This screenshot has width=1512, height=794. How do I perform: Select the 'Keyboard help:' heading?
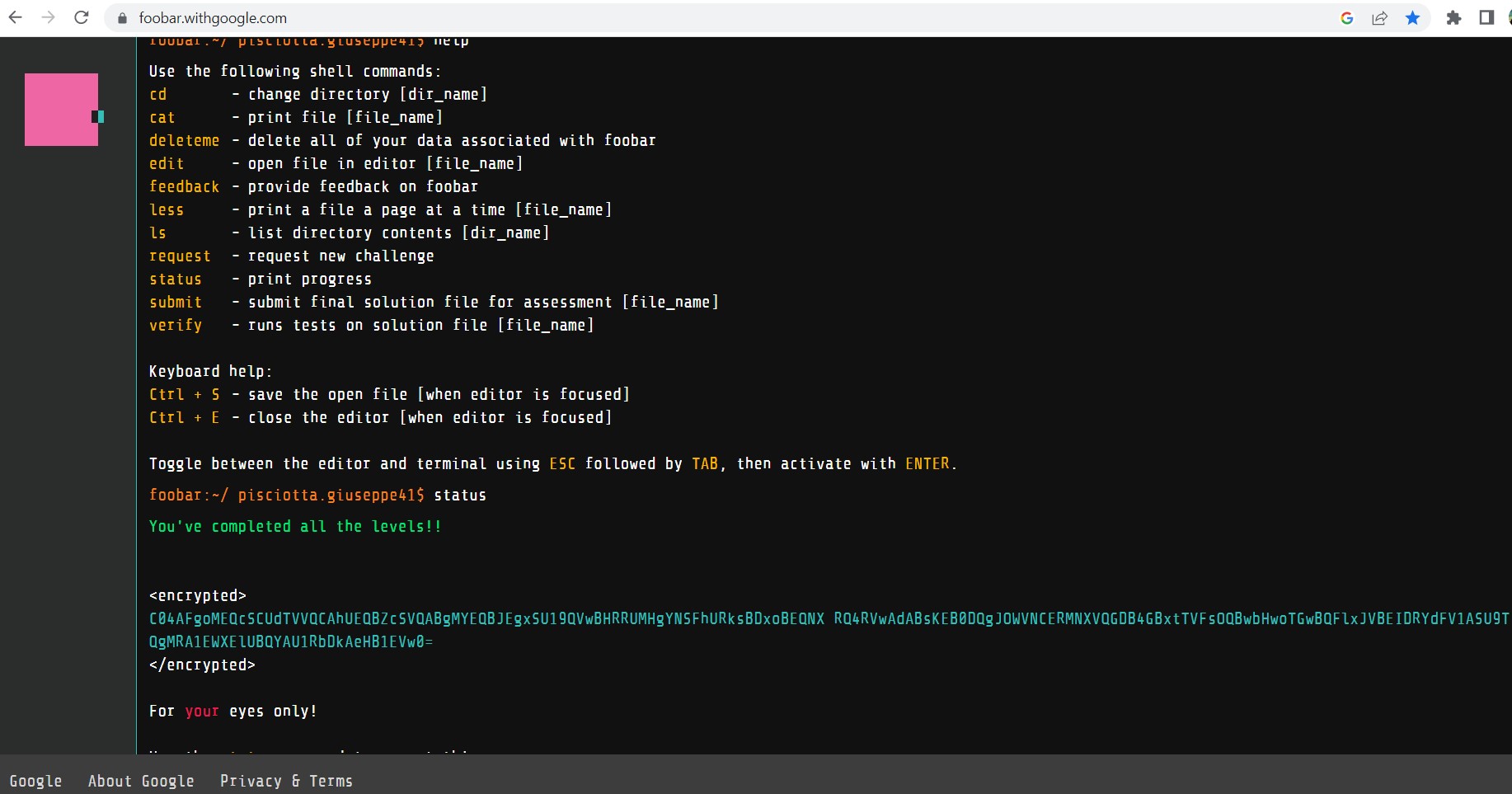click(210, 372)
